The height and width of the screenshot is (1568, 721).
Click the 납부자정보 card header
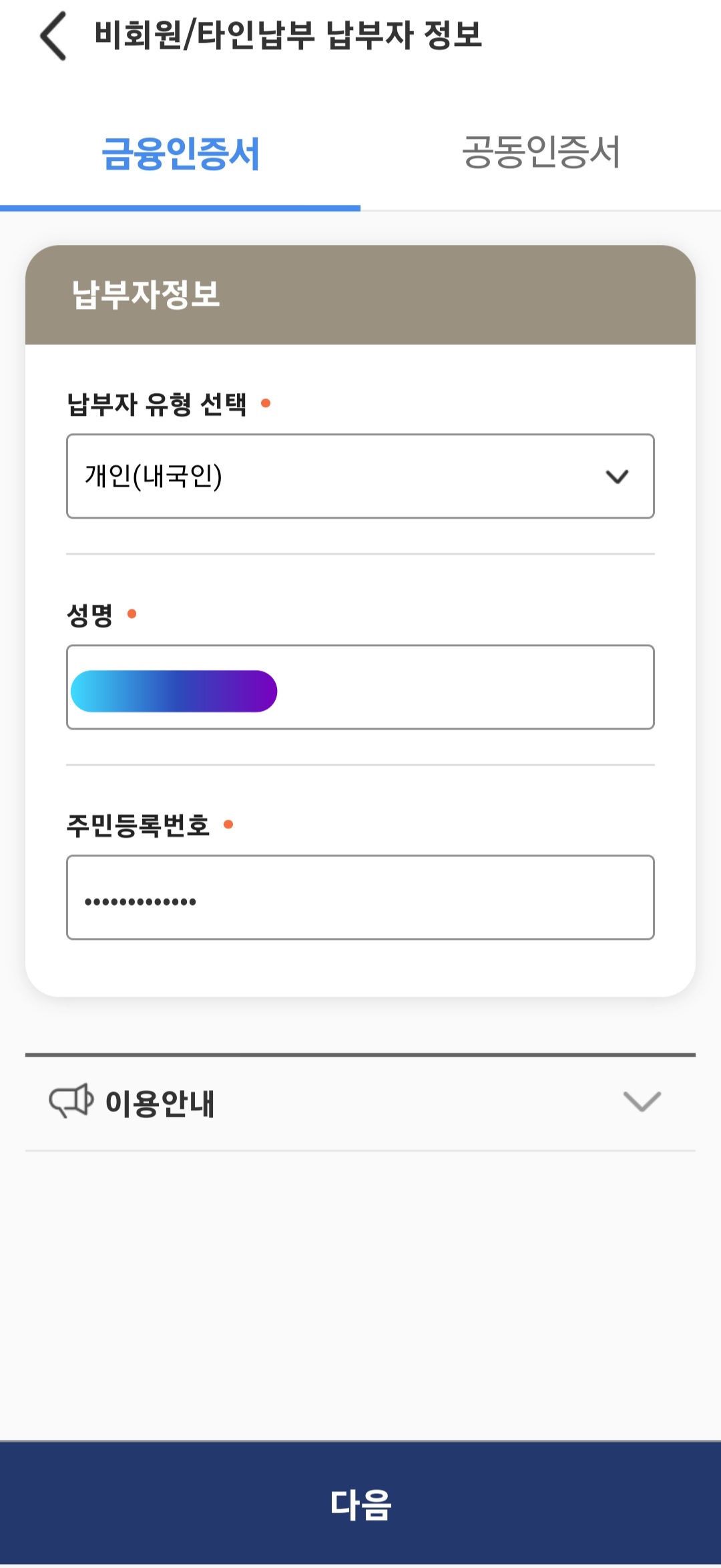360,295
